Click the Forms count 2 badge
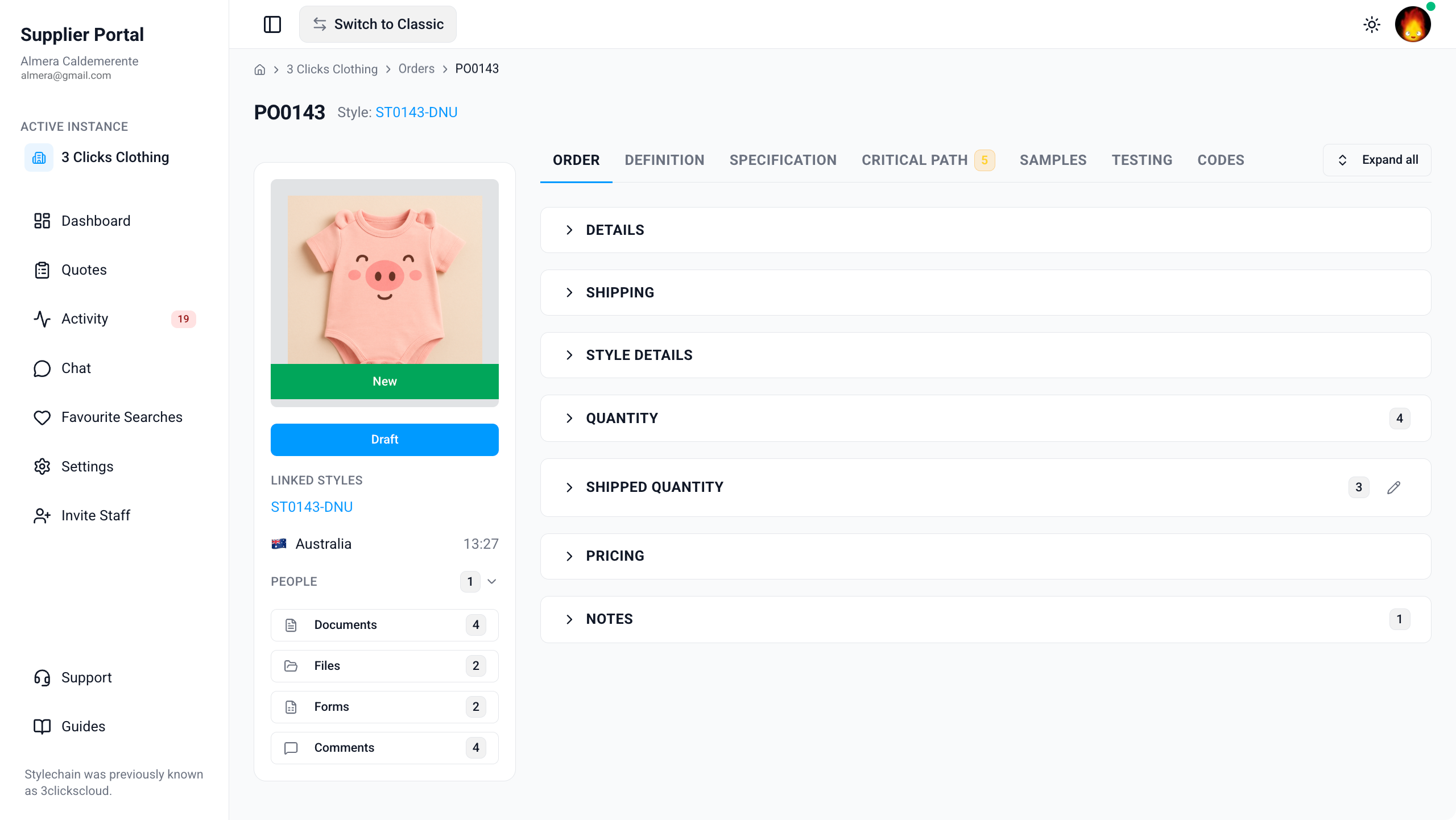Screen dimensions: 1456x820 click(x=476, y=707)
